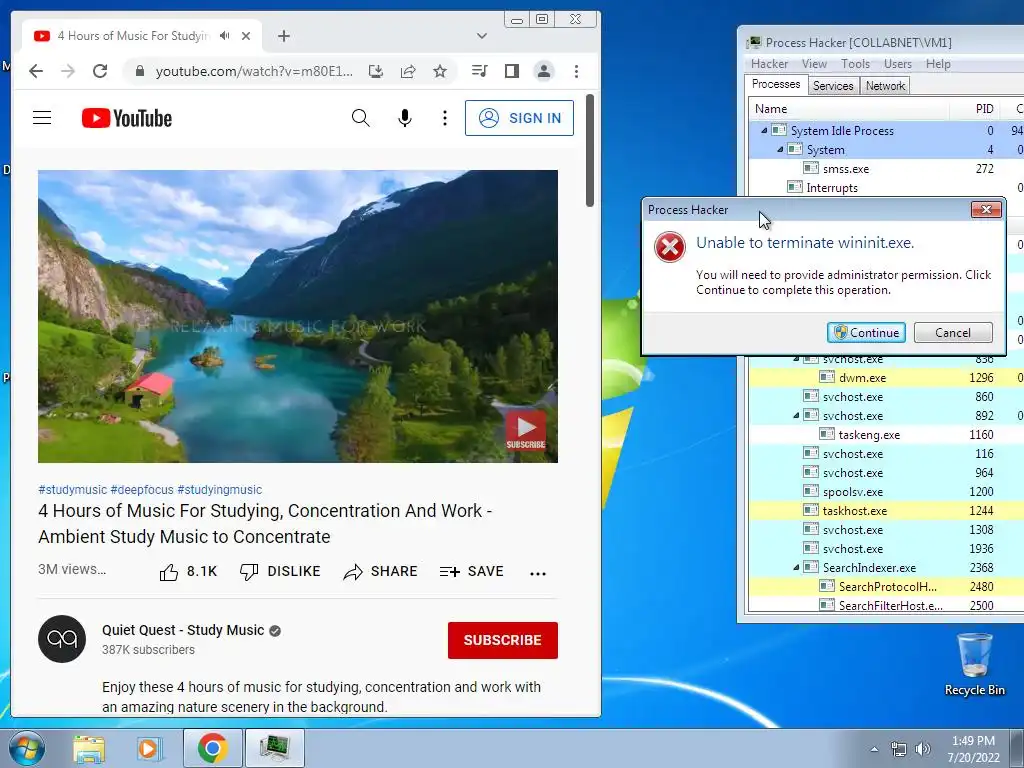The width and height of the screenshot is (1024, 768).
Task: Go forward in Chrome browser
Action: tap(68, 71)
